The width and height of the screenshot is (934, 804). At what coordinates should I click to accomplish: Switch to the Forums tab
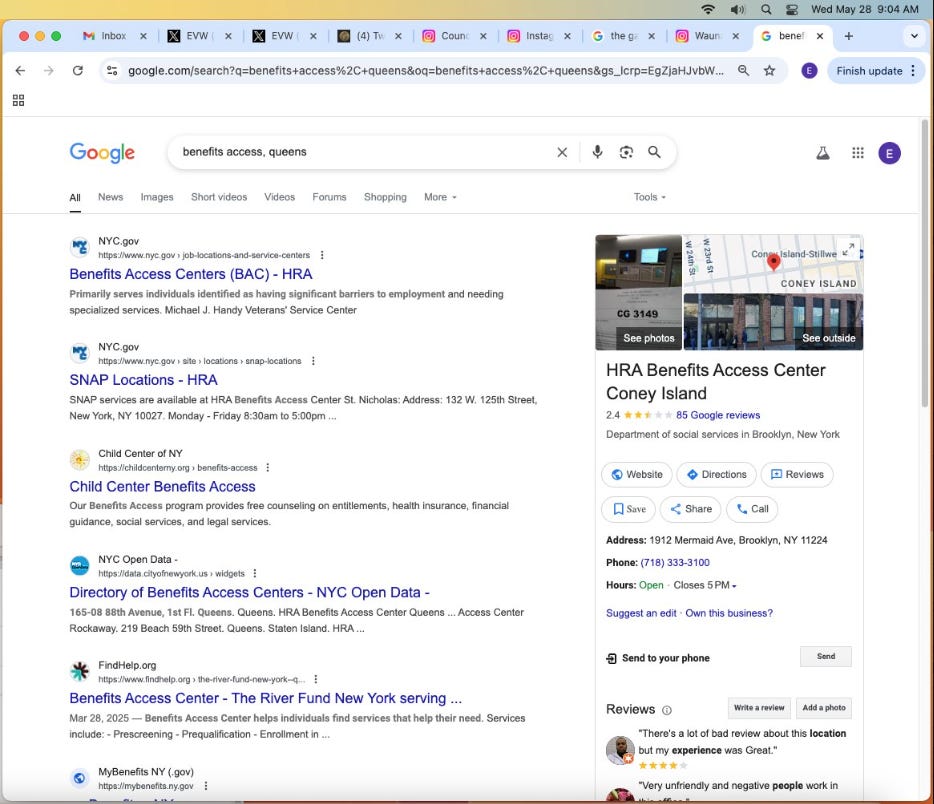[329, 197]
